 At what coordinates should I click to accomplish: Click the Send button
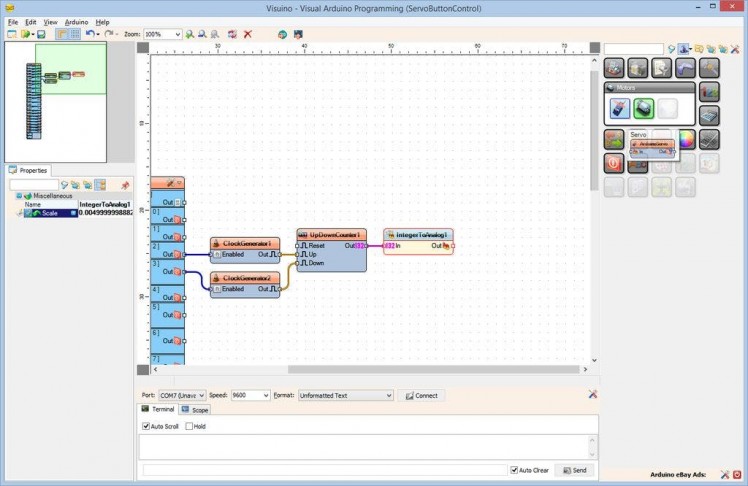[574, 470]
